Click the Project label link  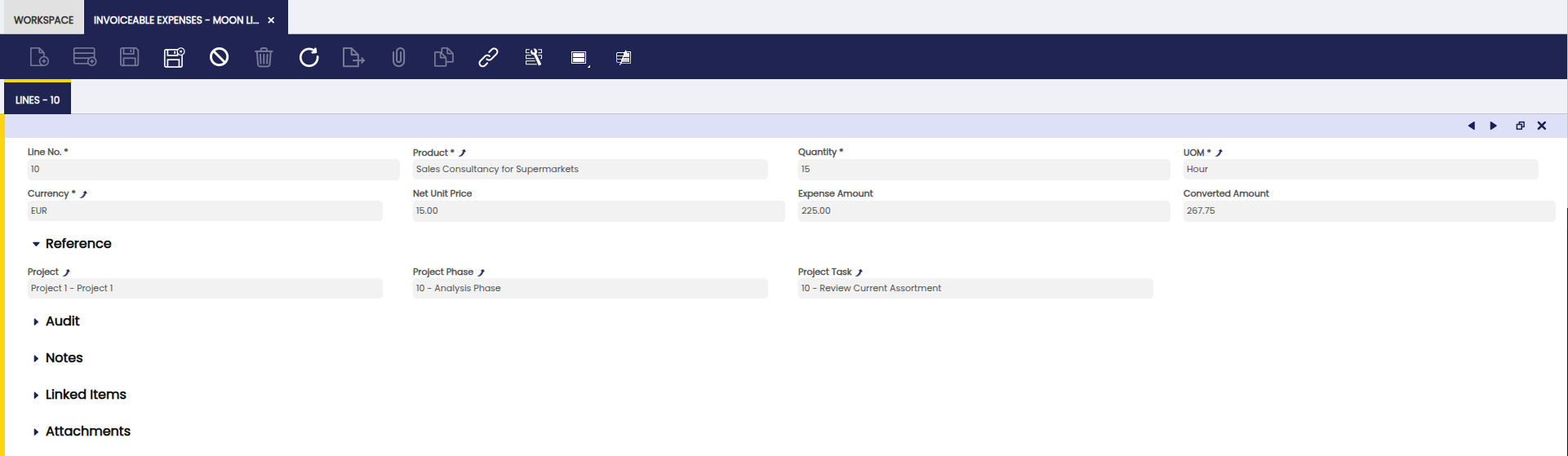click(x=43, y=272)
